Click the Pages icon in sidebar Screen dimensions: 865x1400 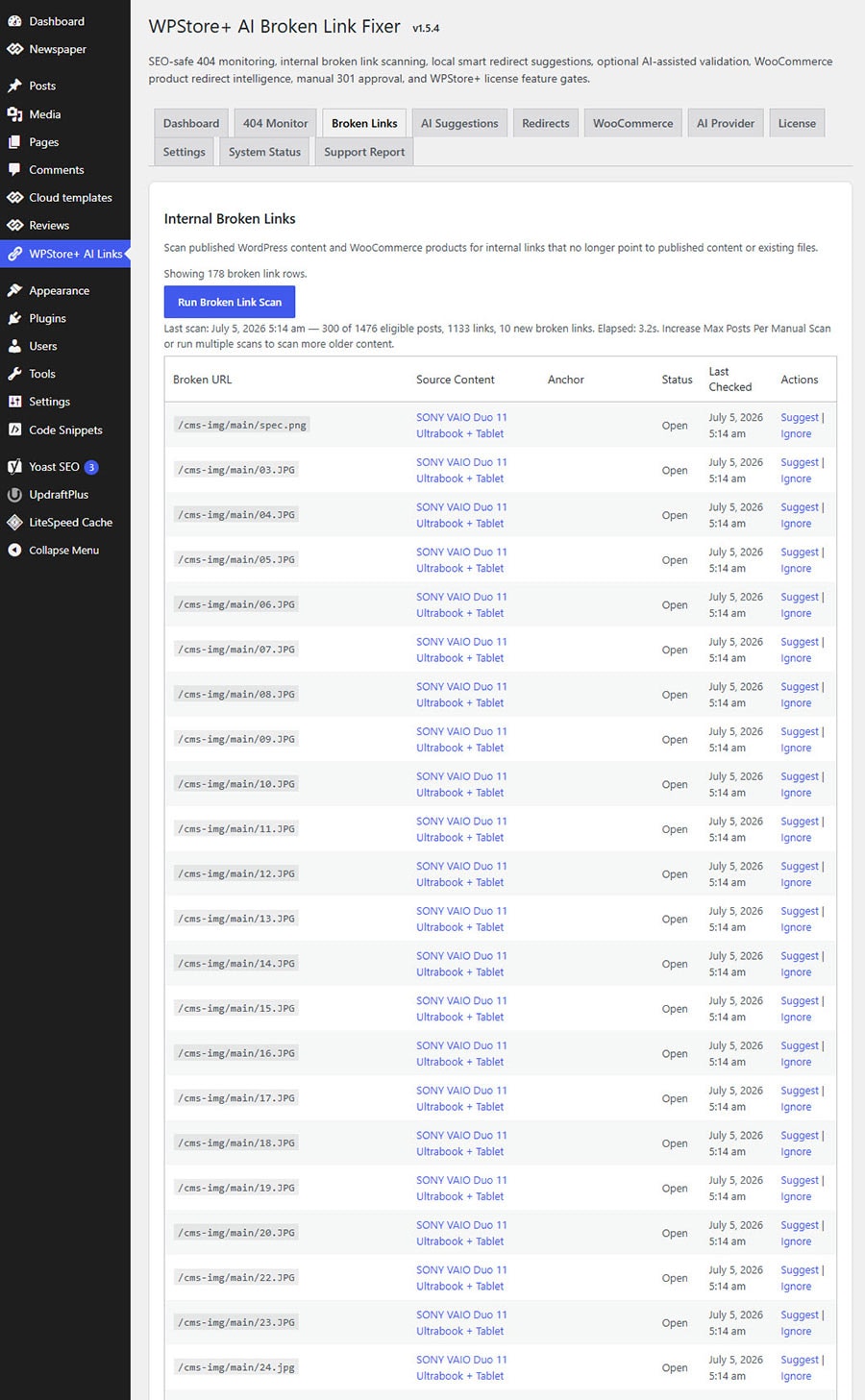[14, 141]
